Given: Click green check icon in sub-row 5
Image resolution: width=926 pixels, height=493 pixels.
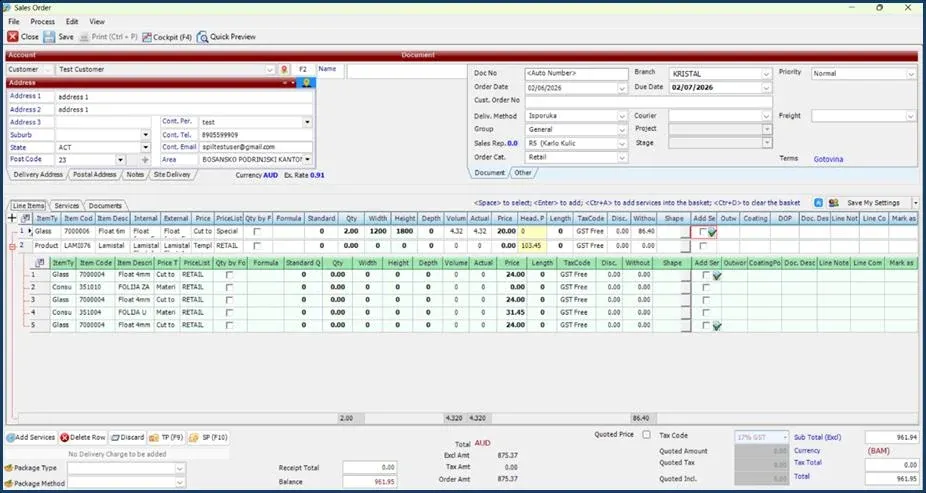Looking at the screenshot, I should (716, 326).
